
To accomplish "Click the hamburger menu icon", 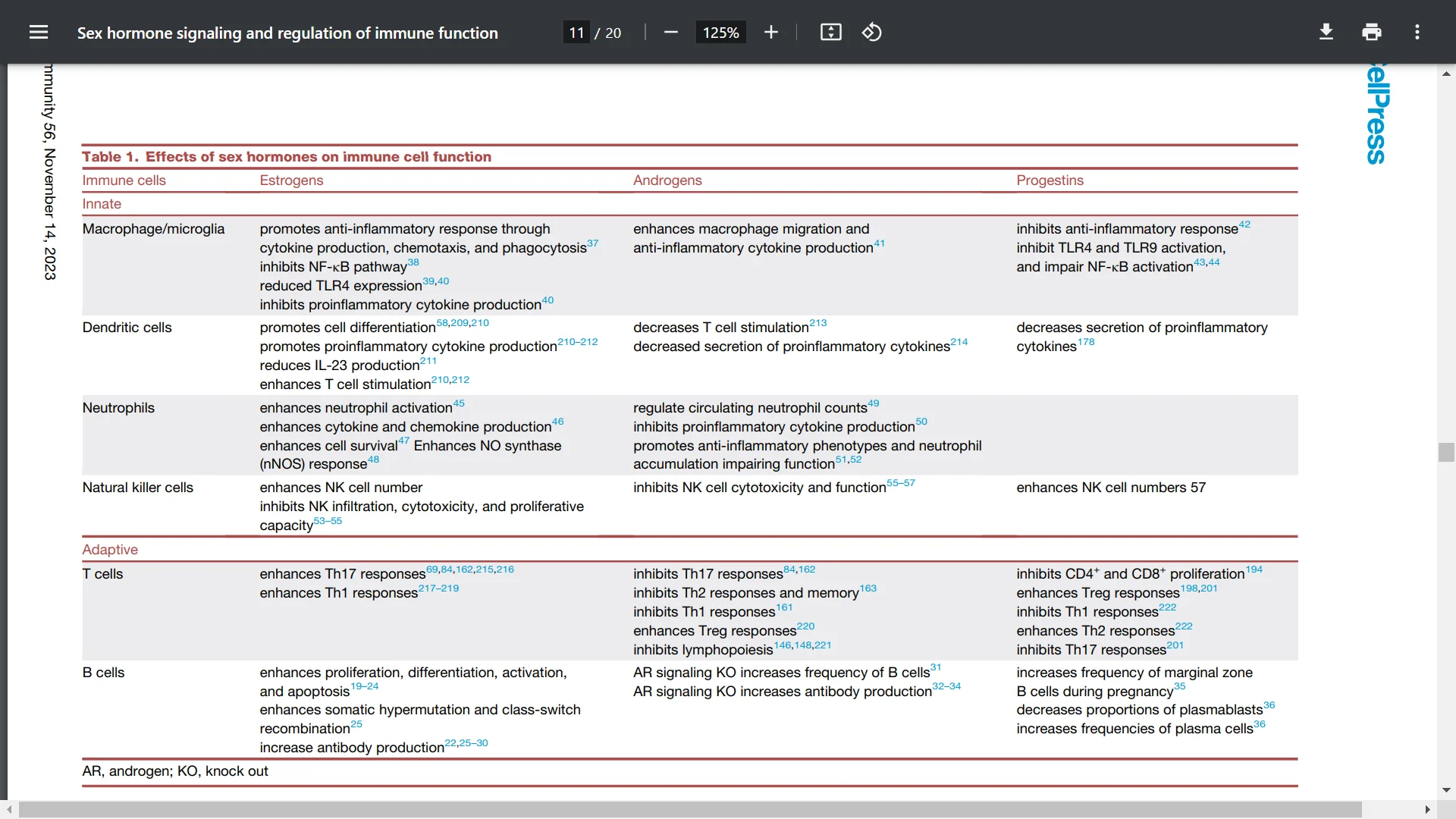I will click(38, 32).
